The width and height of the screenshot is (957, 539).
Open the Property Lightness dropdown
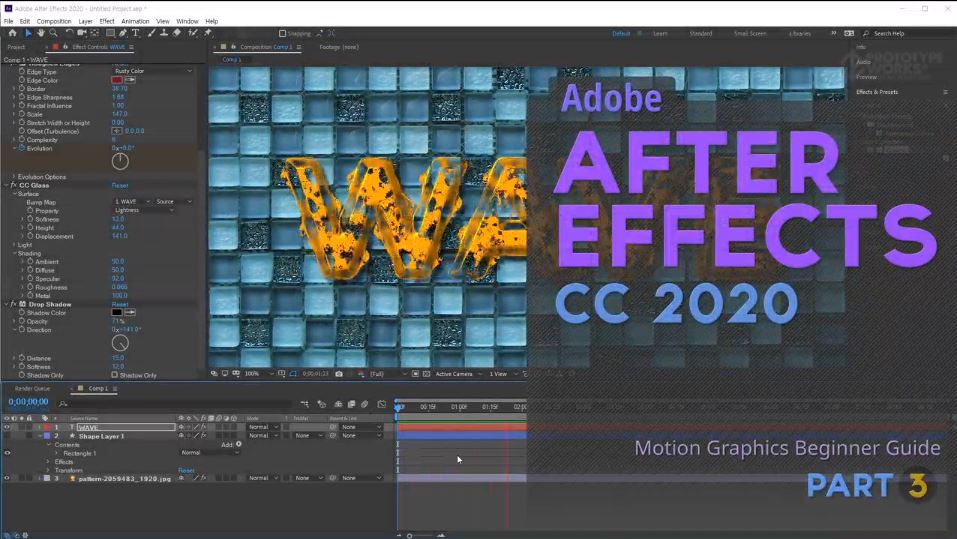[x=144, y=210]
